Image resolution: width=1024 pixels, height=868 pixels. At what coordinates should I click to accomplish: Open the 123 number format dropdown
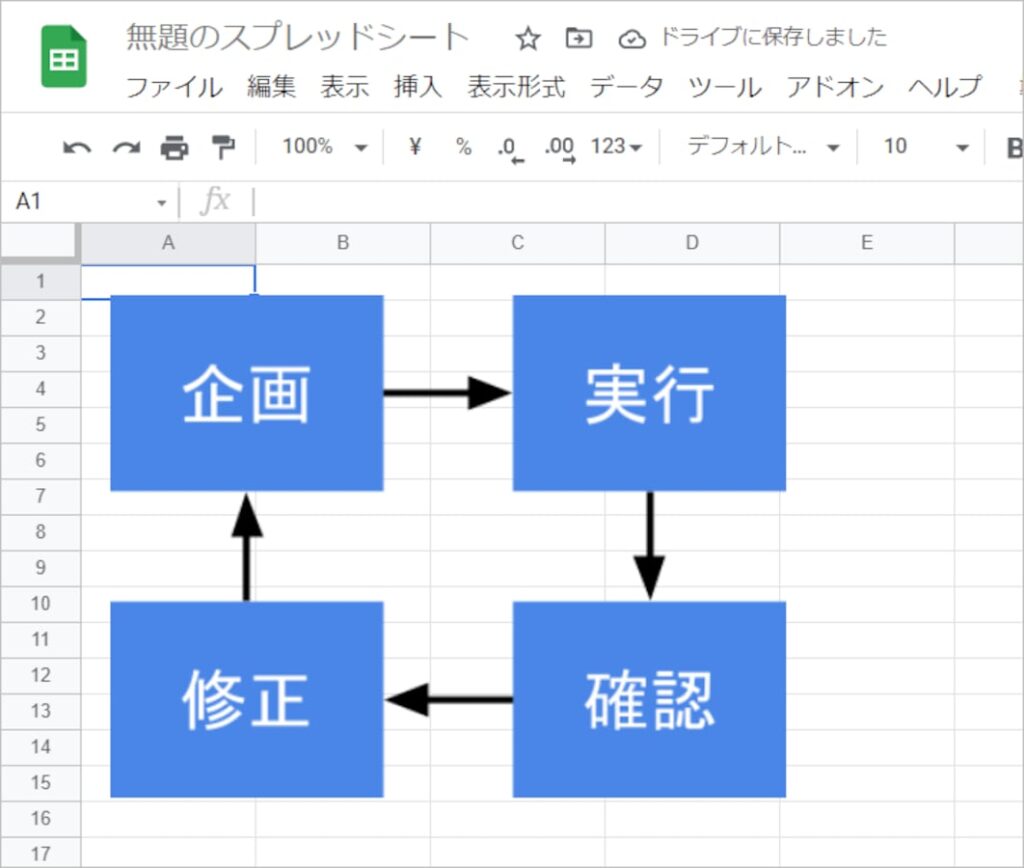[x=616, y=146]
